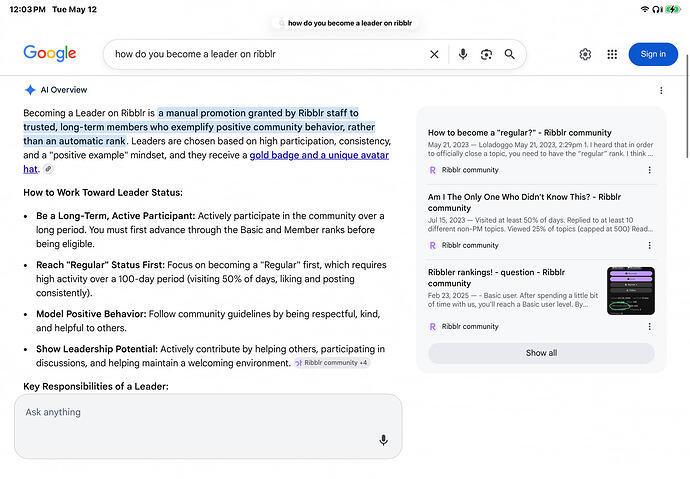
Task: Click 'Ribblr community' label under second source
Action: pos(470,245)
